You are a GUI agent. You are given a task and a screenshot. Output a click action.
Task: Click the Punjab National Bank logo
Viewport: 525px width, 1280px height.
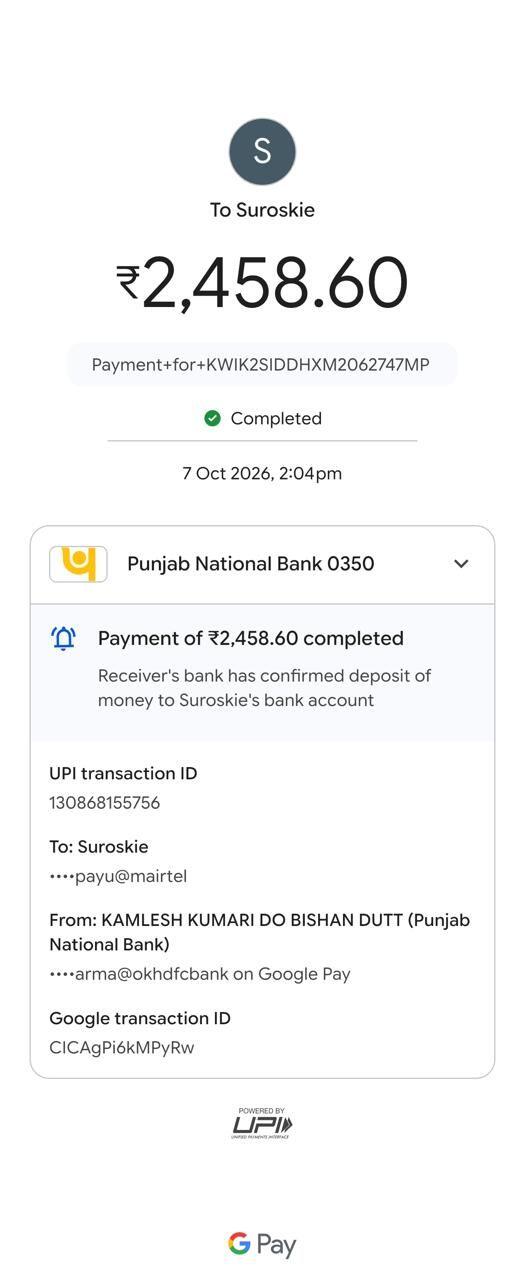(x=78, y=564)
